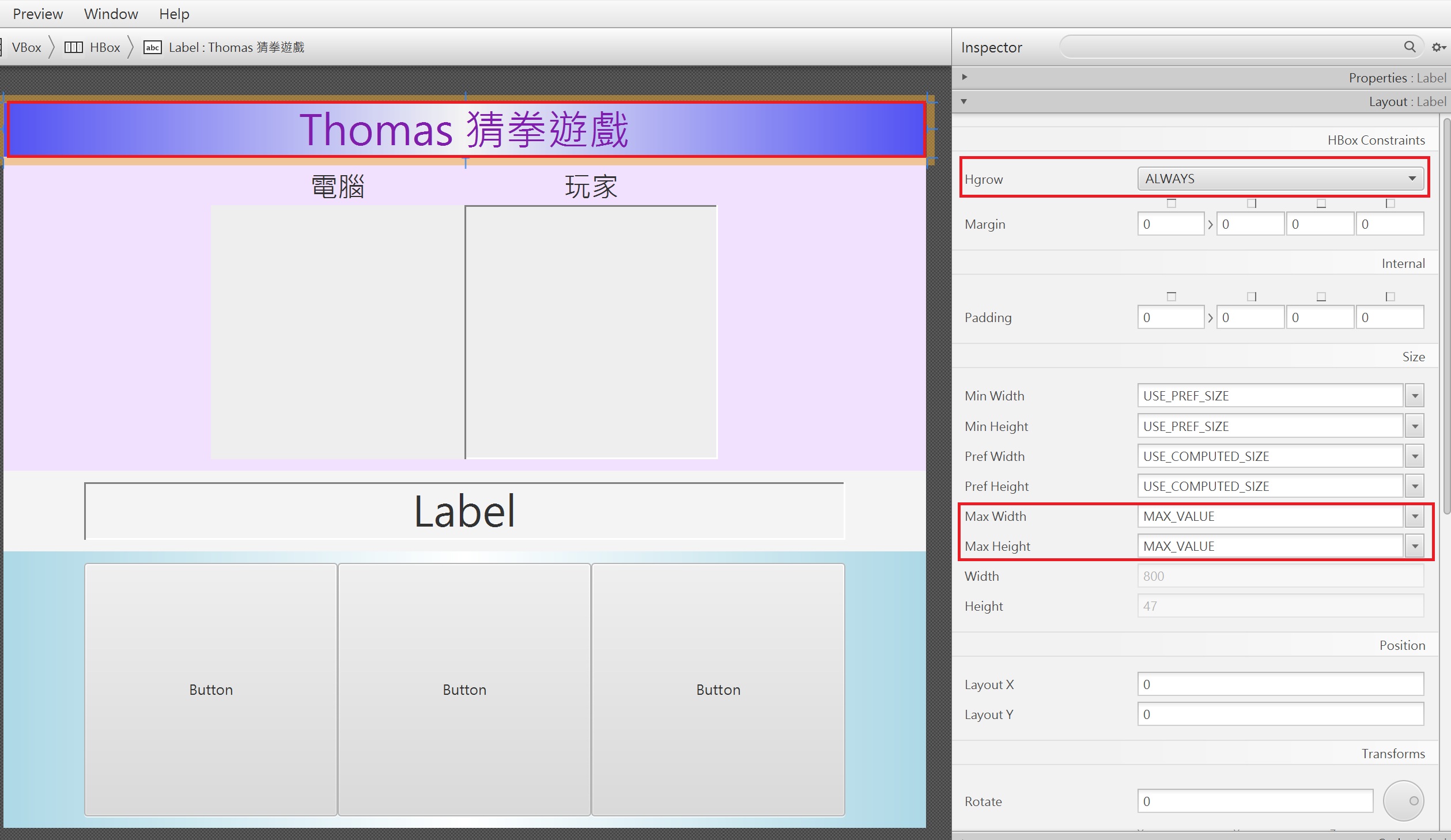Click the rightmost Button in canvas
Image resolution: width=1451 pixels, height=840 pixels.
(718, 690)
